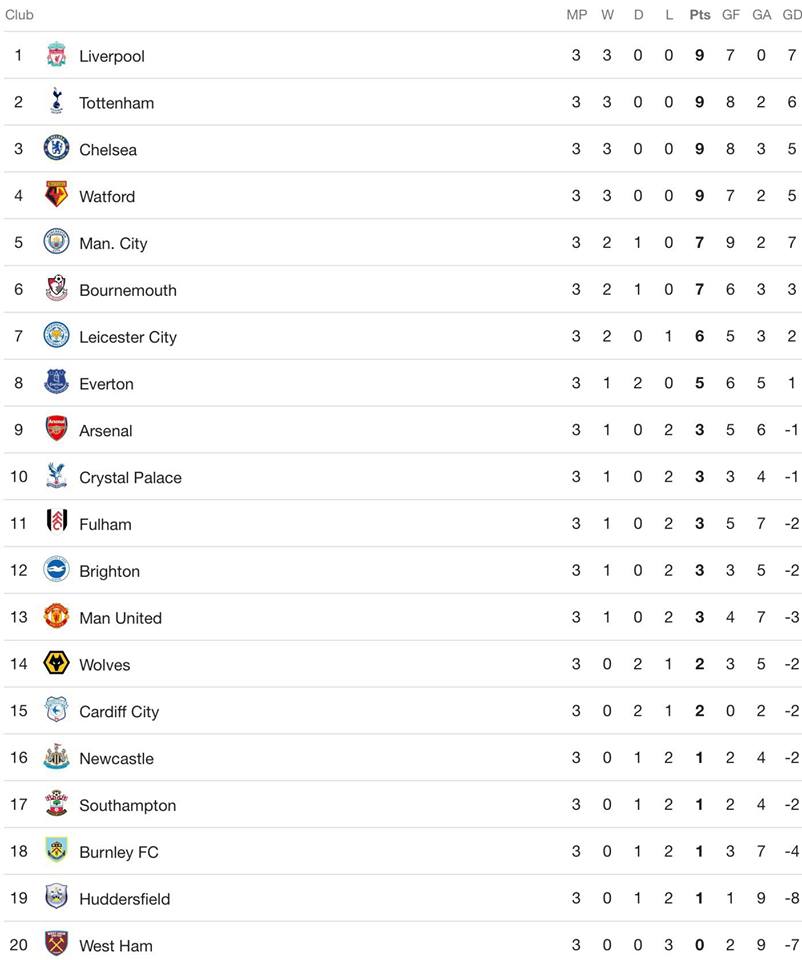This screenshot has width=802, height=960.
Task: Open the Leicester City team link
Action: tap(128, 337)
